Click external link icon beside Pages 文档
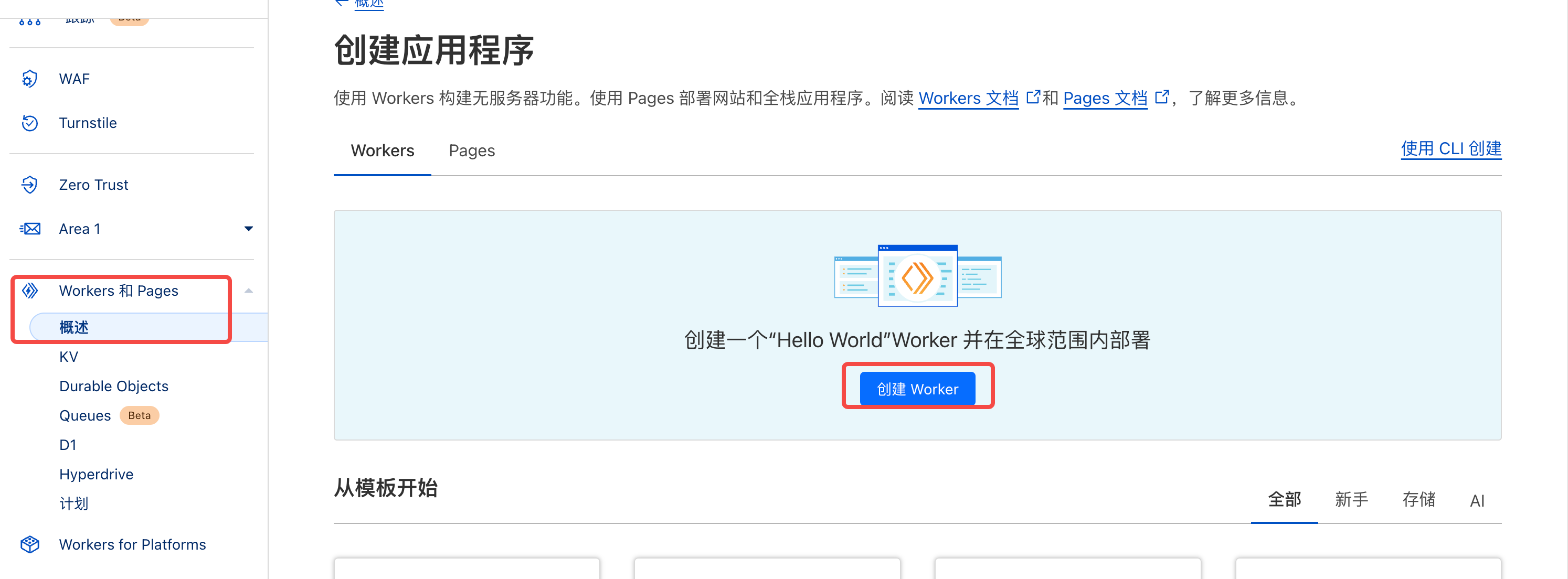The image size is (1568, 579). point(1161,98)
